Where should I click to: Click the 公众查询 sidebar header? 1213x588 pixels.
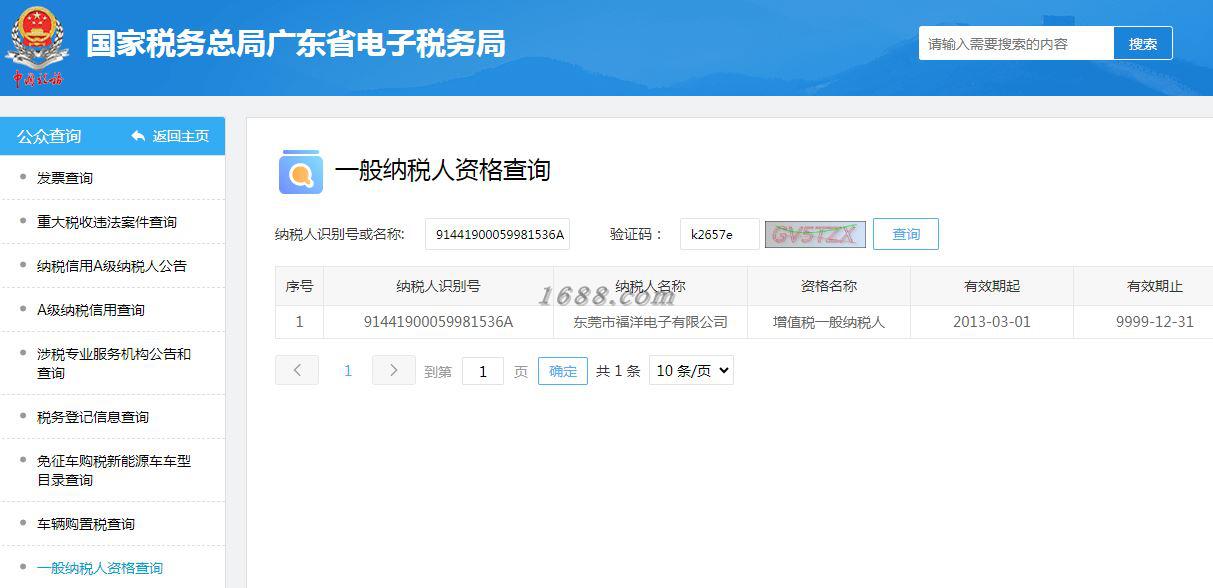49,136
